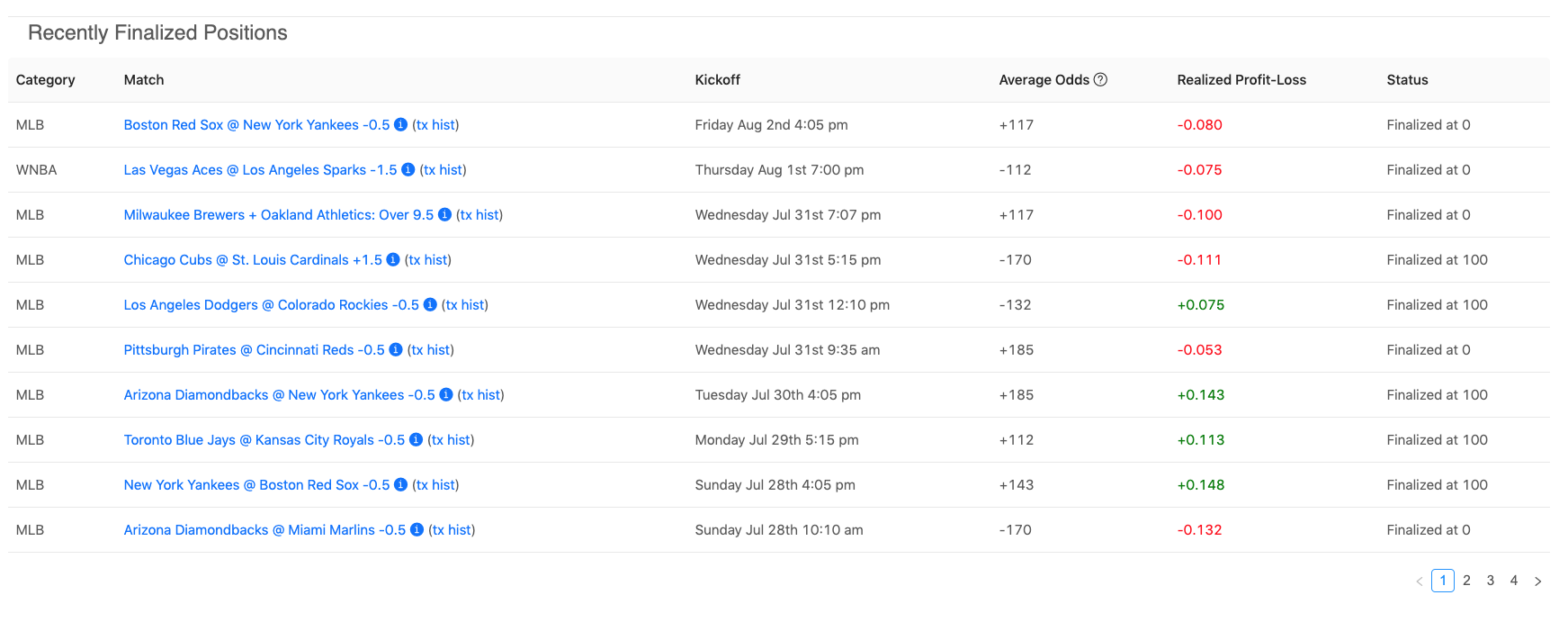Click info icon beside Chicago Cubs @ Cardinals

click(x=393, y=260)
